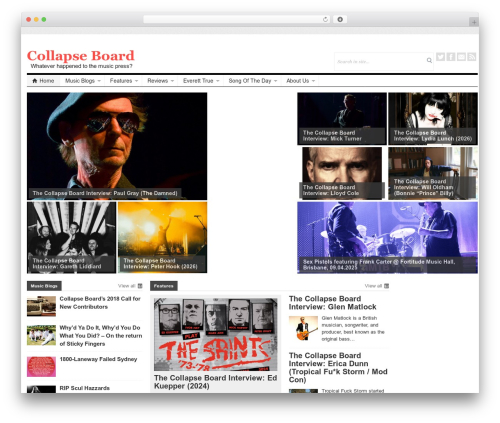This screenshot has height=423, width=500.
Task: Add new browser tab with plus
Action: click(474, 22)
